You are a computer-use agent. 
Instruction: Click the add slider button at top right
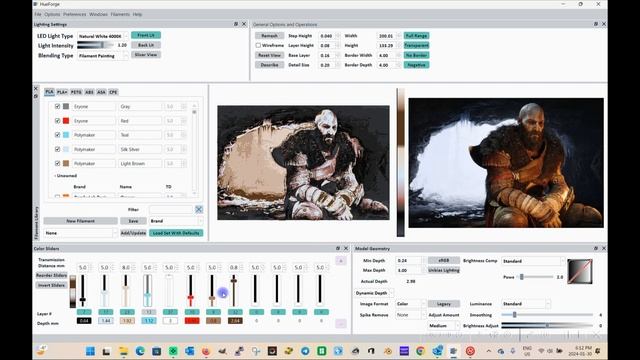[341, 261]
